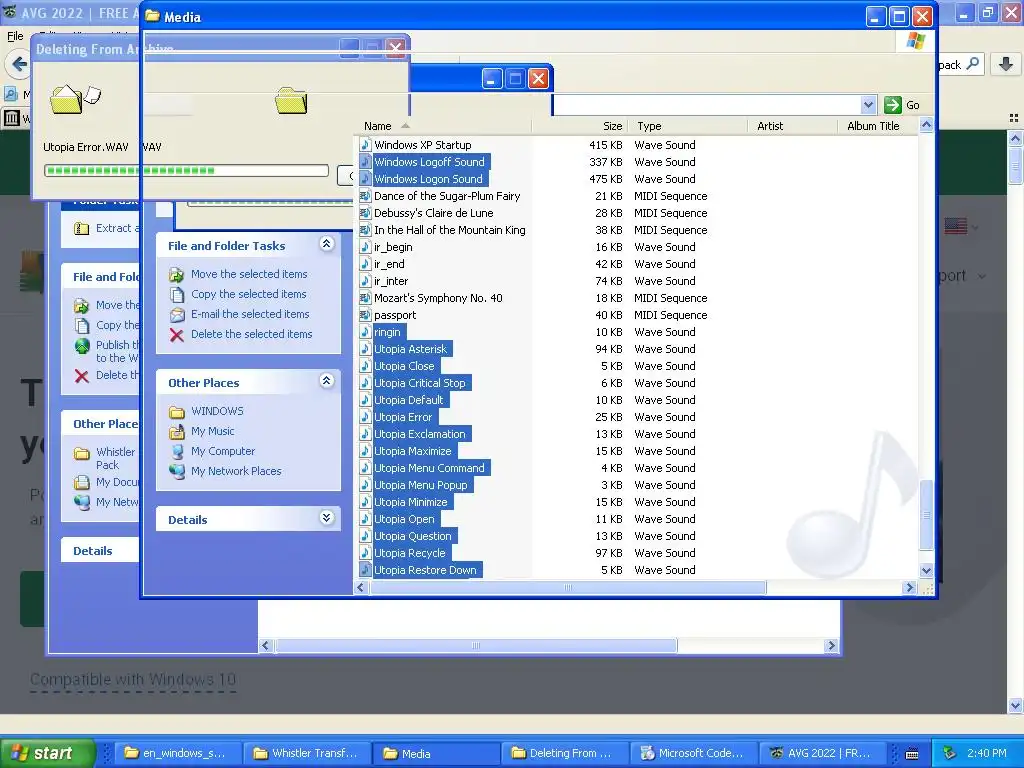Screen dimensions: 1024x768
Task: Collapse the Other Places panel
Action: pyautogui.click(x=327, y=381)
